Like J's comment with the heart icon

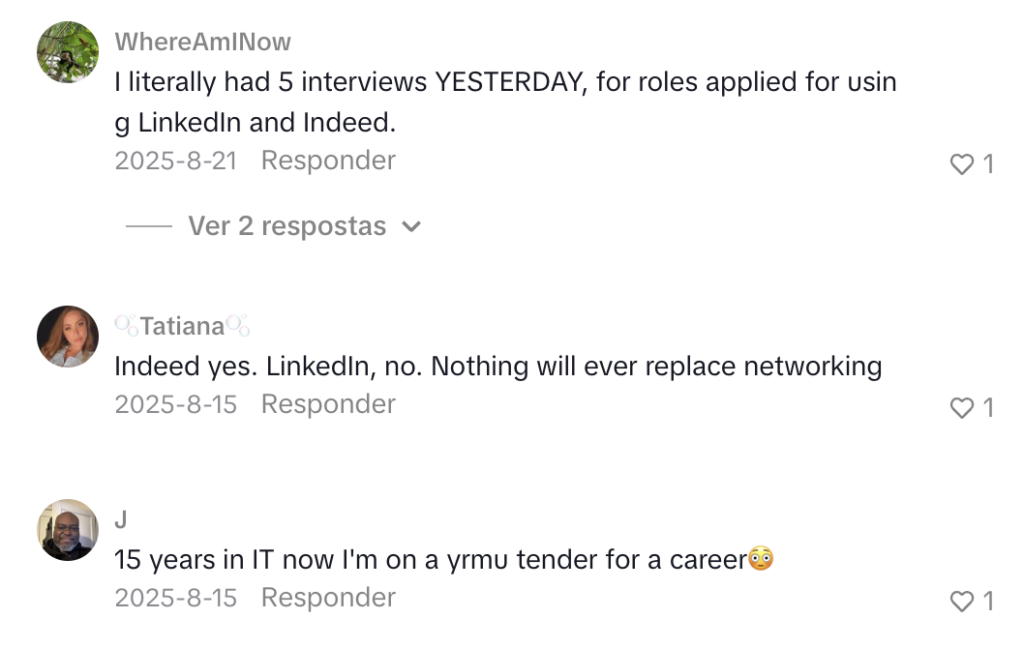point(961,601)
